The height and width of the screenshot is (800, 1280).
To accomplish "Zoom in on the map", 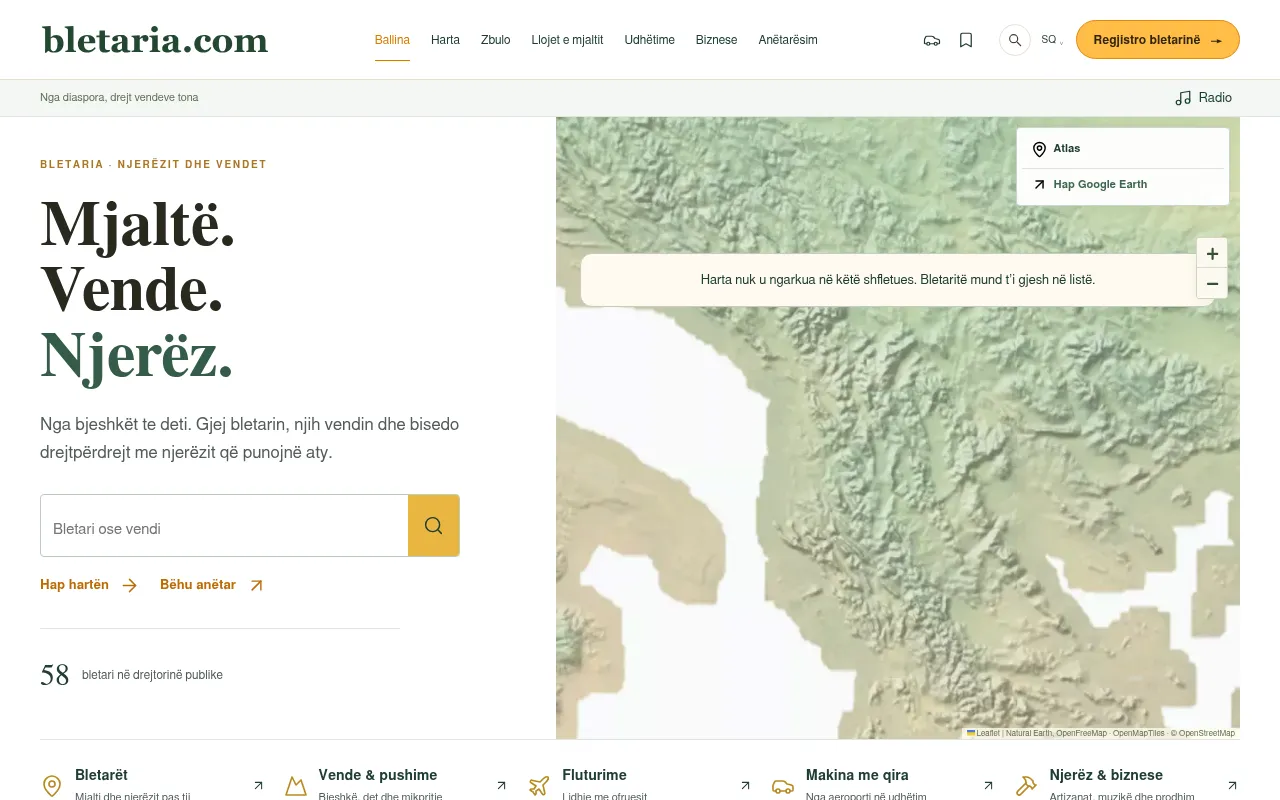I will pos(1212,253).
